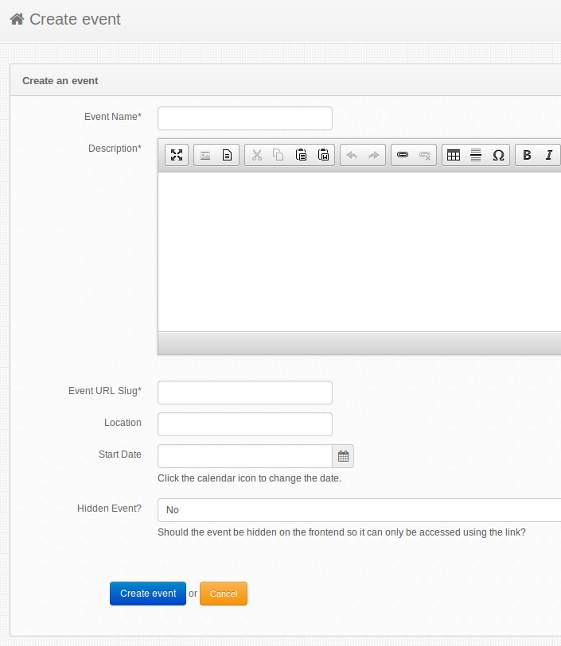561x646 pixels.
Task: Toggle bold formatting
Action: coord(527,155)
